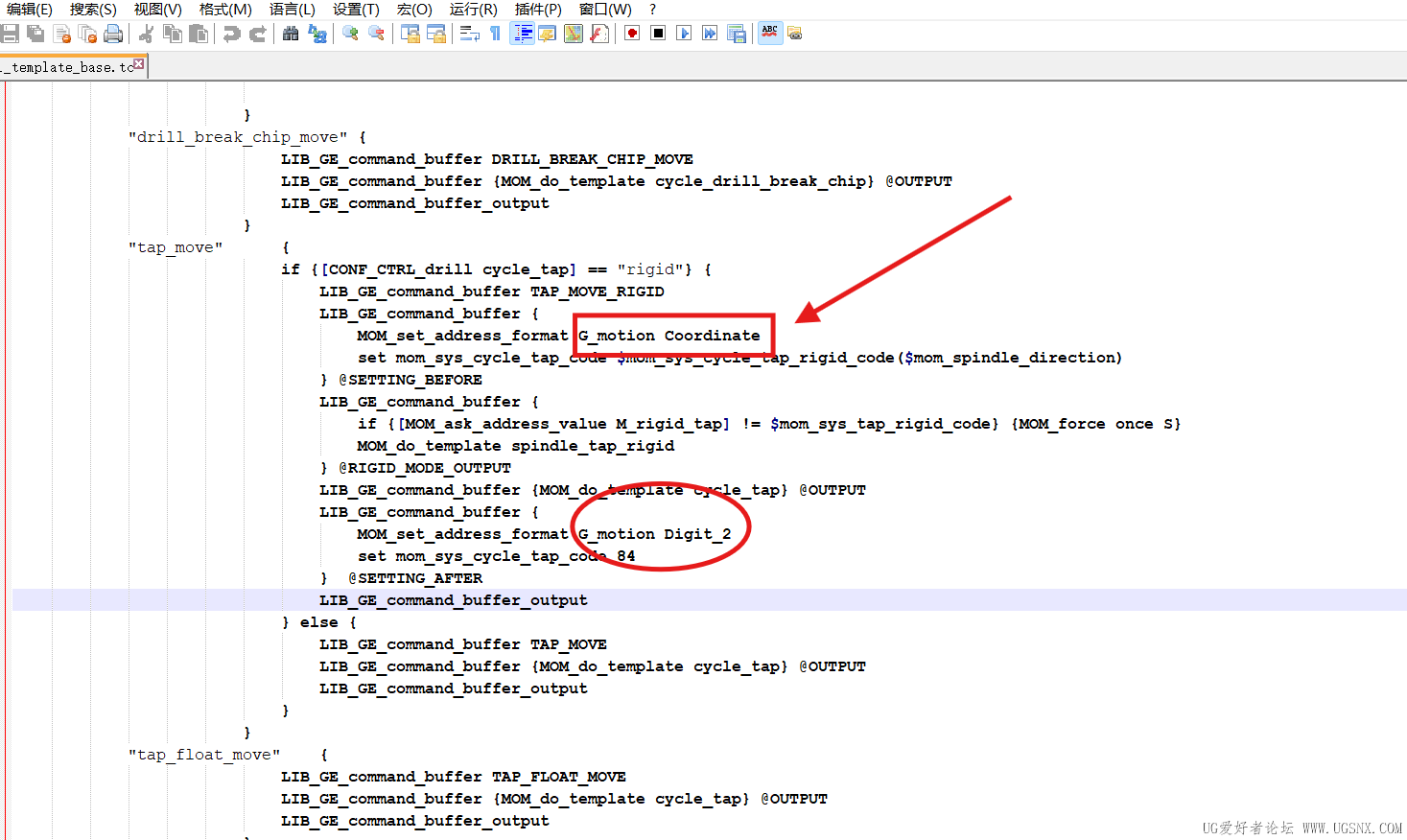Toggle word wrap in the toolbar

click(469, 35)
